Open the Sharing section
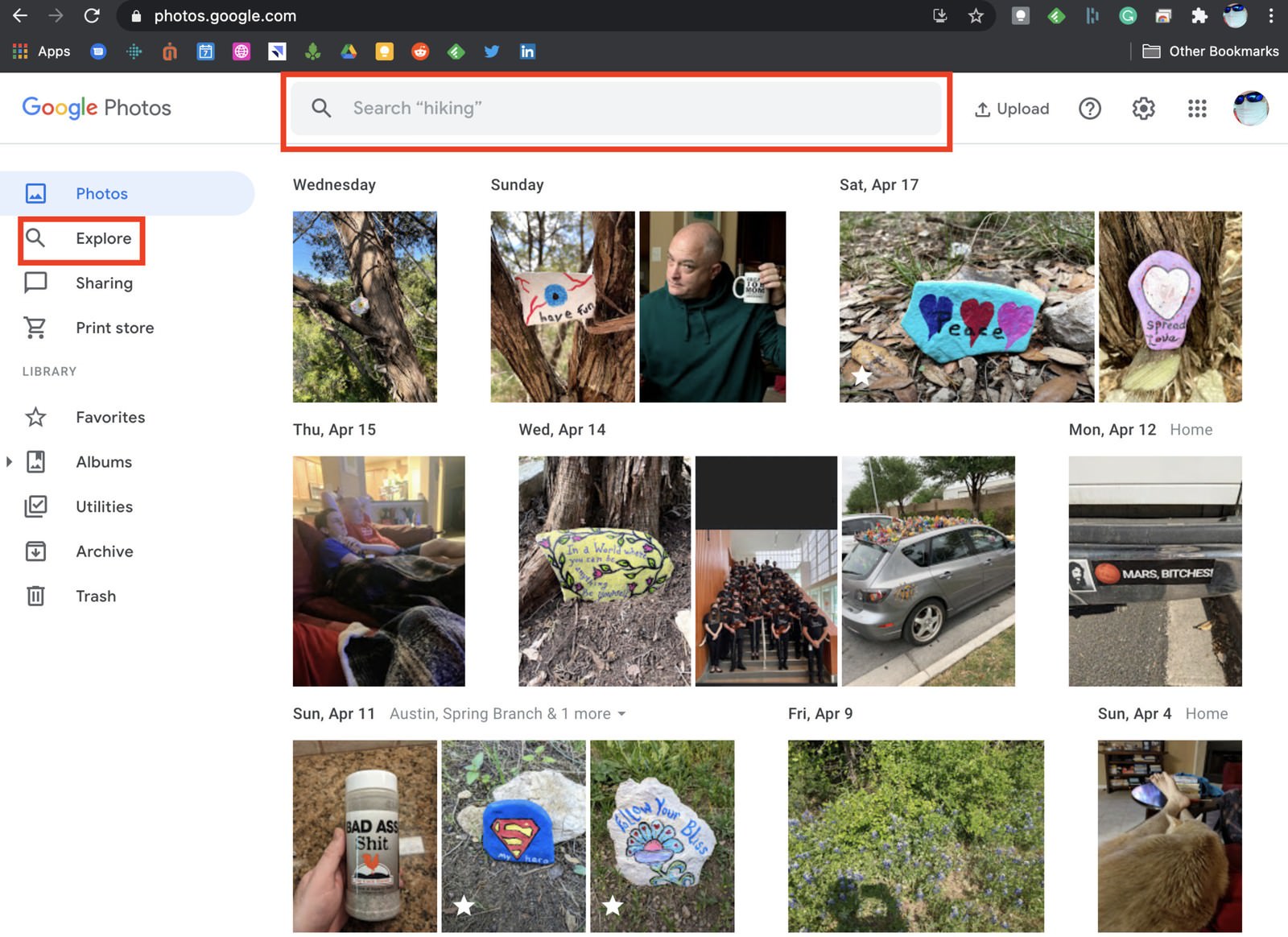Screen dimensions: 1288x937 coord(103,283)
